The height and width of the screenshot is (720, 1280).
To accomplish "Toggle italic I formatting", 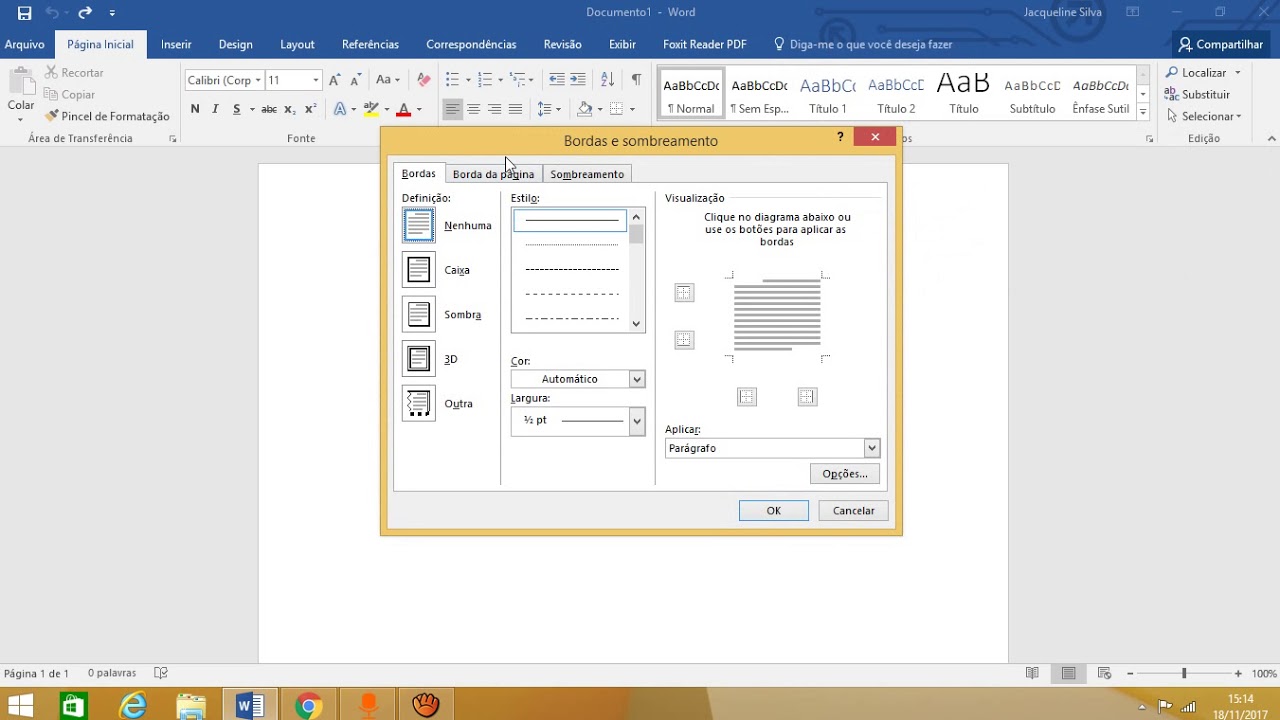I will [x=215, y=109].
